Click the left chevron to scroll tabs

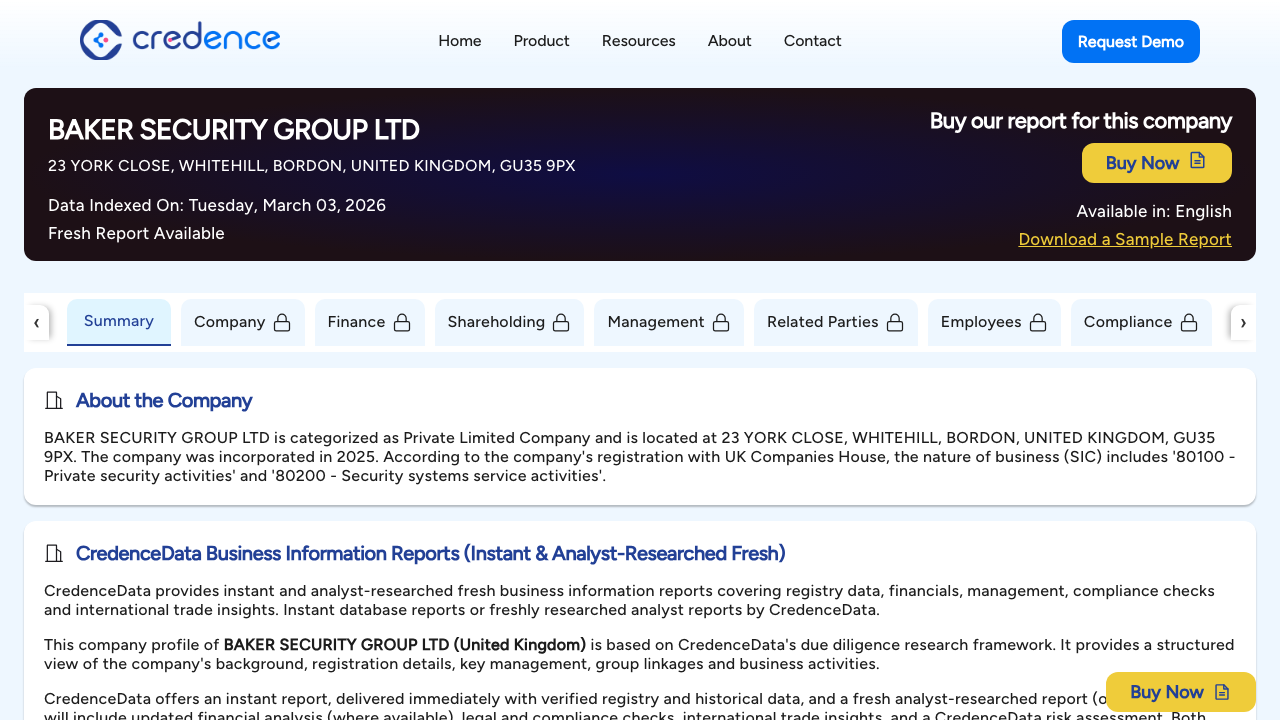click(x=37, y=322)
